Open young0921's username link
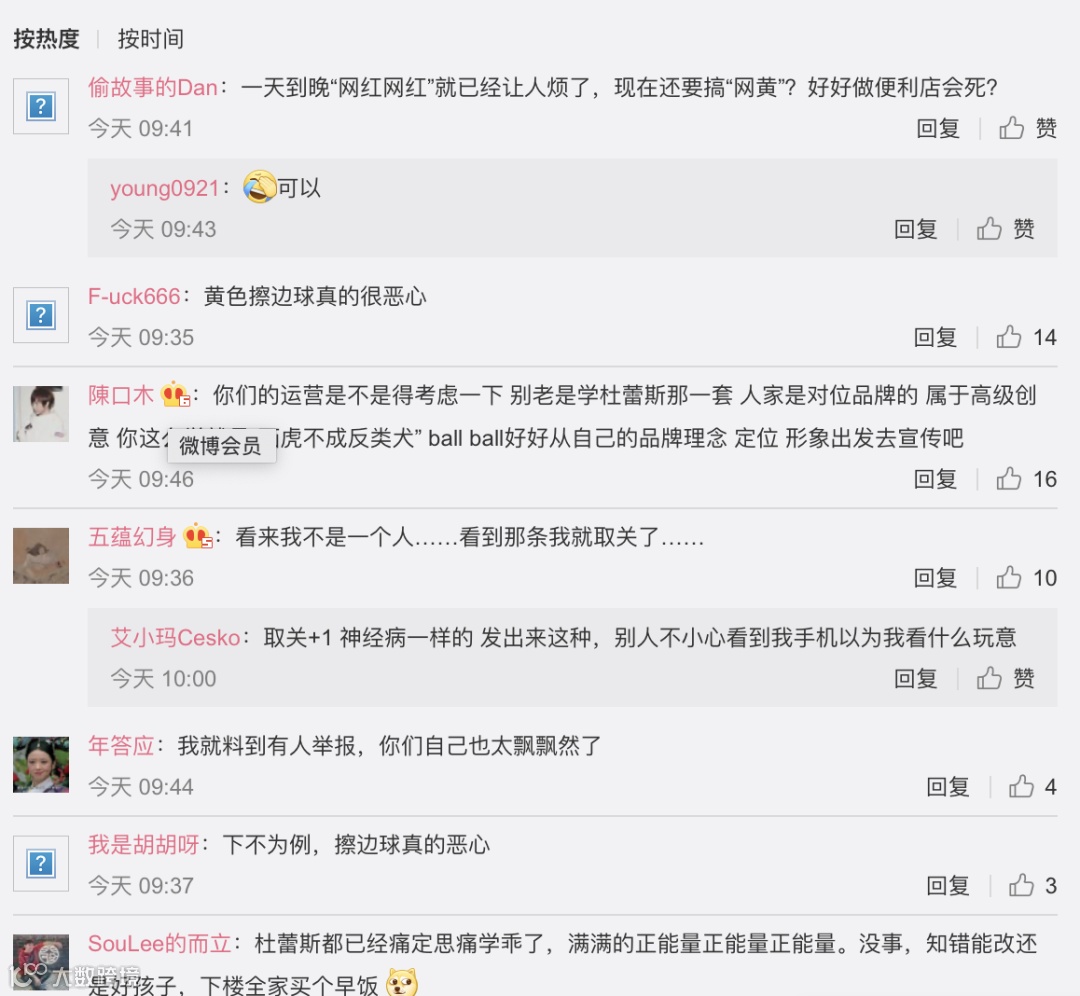This screenshot has width=1080, height=996. pos(165,188)
